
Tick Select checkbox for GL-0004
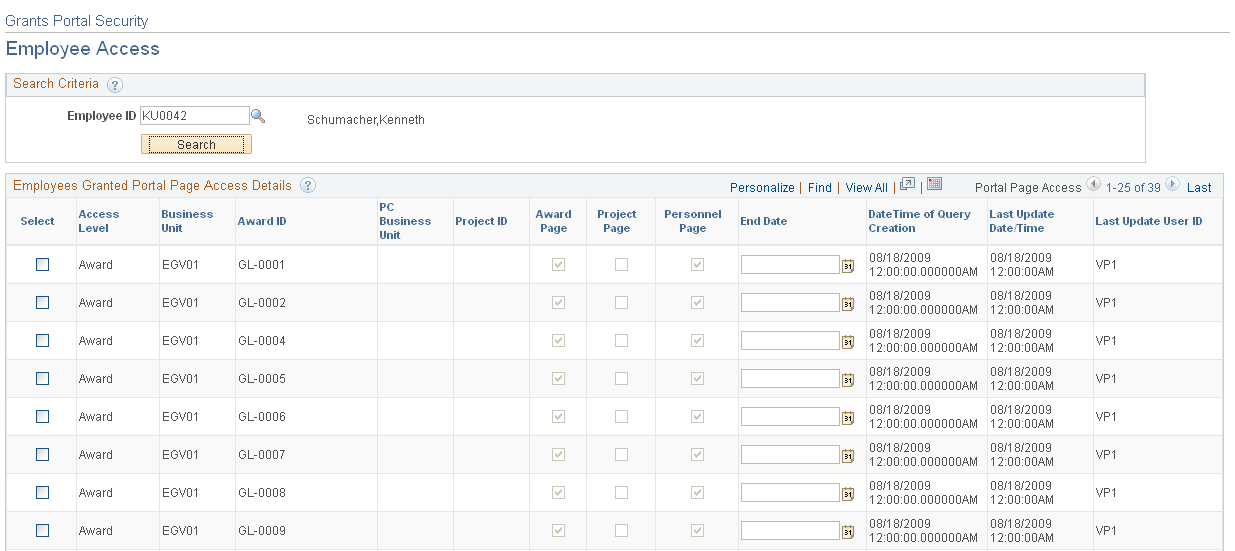click(42, 340)
